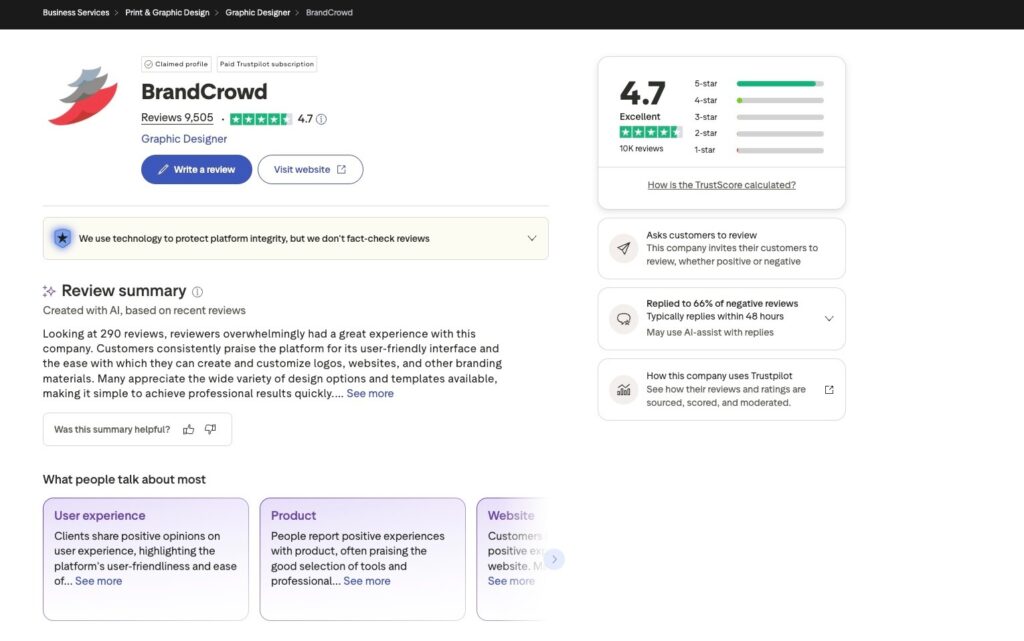1024x641 pixels.
Task: Click the sparkle icon beside Review summary heading
Action: click(x=49, y=291)
